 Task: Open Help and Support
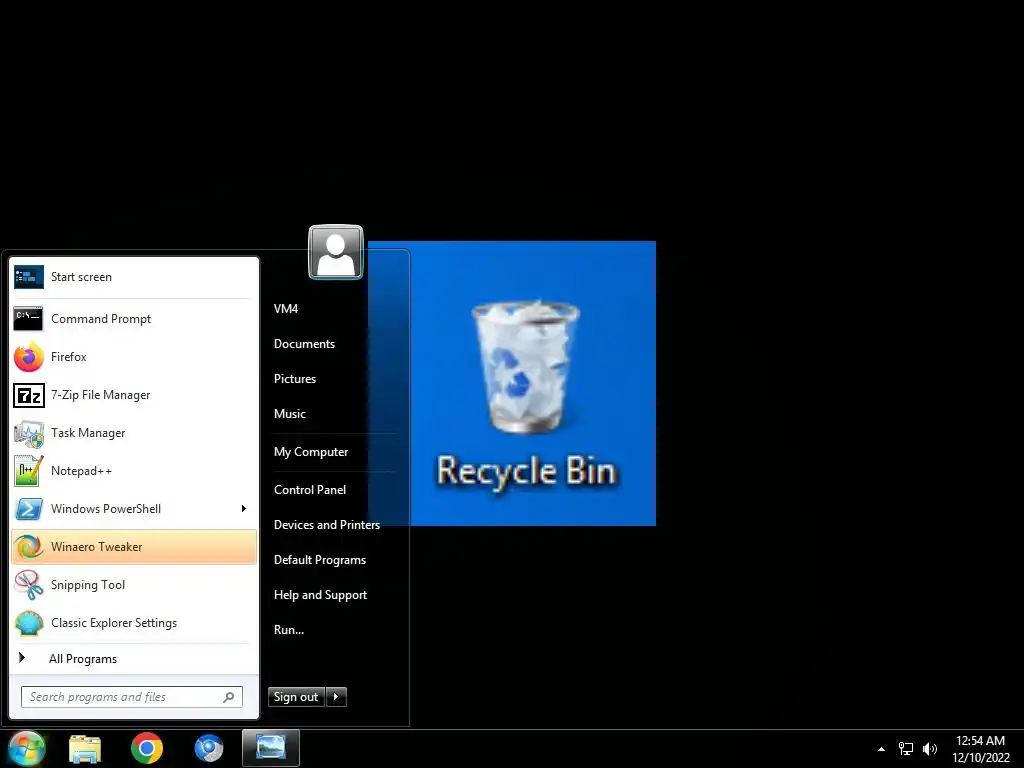coord(320,595)
